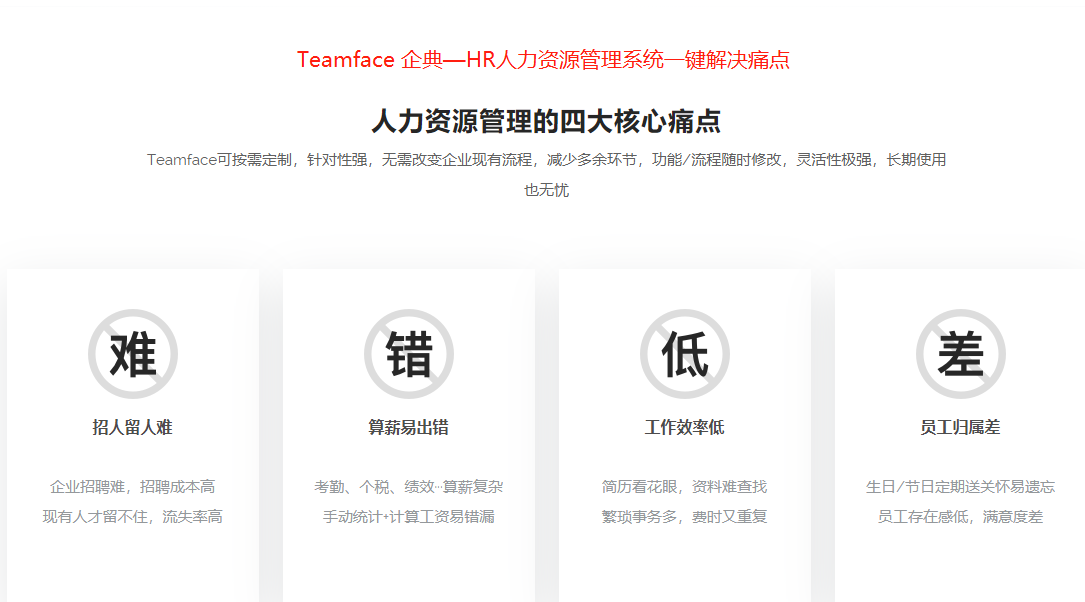Click the subtitle ending 也无忧
Viewport: 1085px width, 602px height.
click(x=546, y=190)
